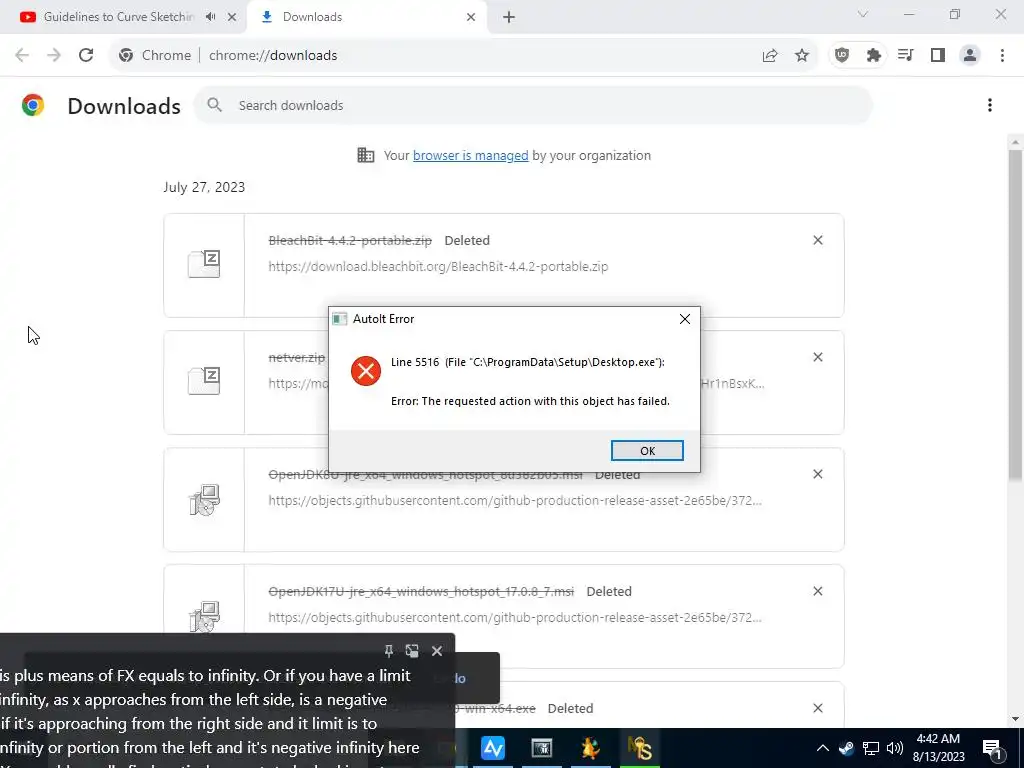
Task: Open the BleachBit download URL link
Action: click(438, 266)
